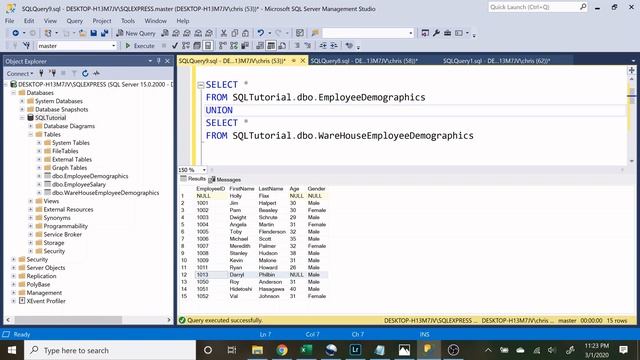Select dbo.EmployeeSalary in the tree

[79, 184]
